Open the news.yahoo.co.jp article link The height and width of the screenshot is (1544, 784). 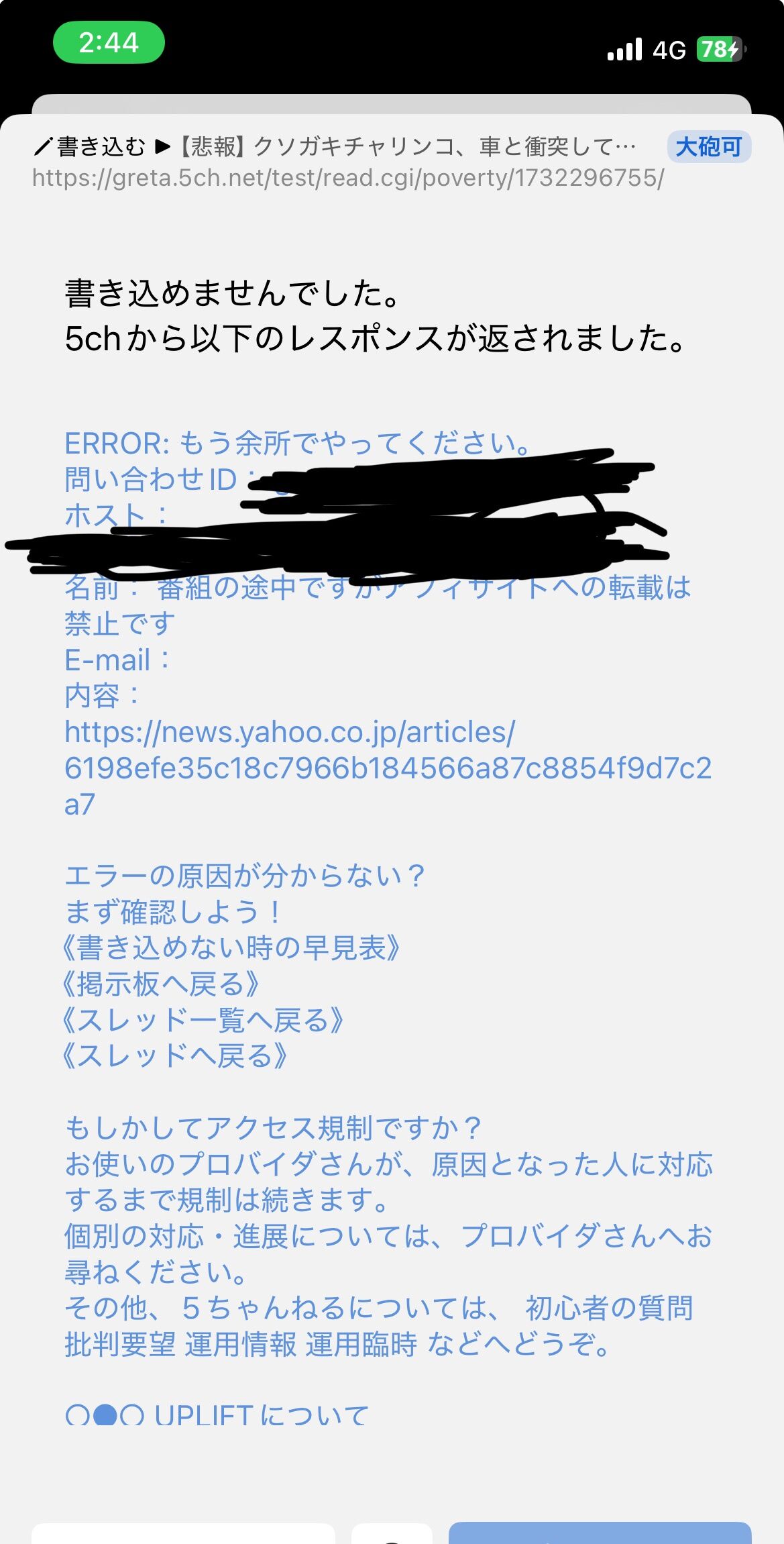pos(388,768)
